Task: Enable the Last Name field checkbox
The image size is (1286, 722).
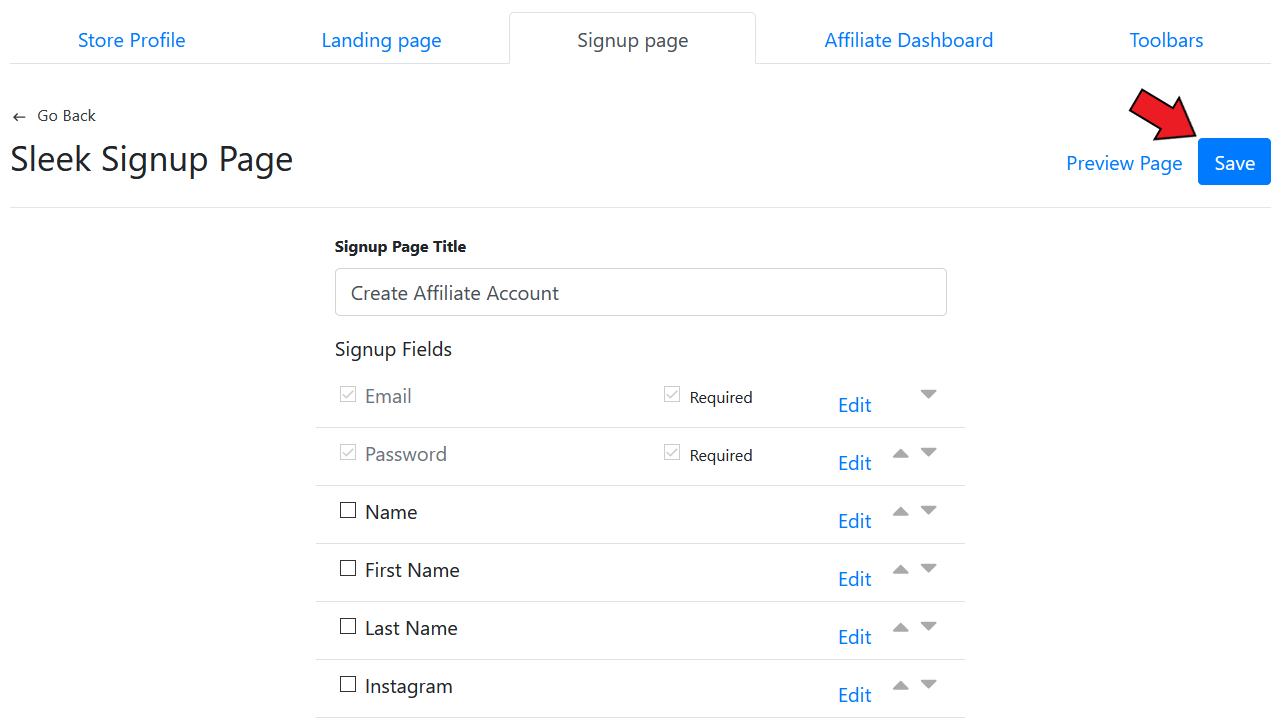Action: tap(348, 626)
